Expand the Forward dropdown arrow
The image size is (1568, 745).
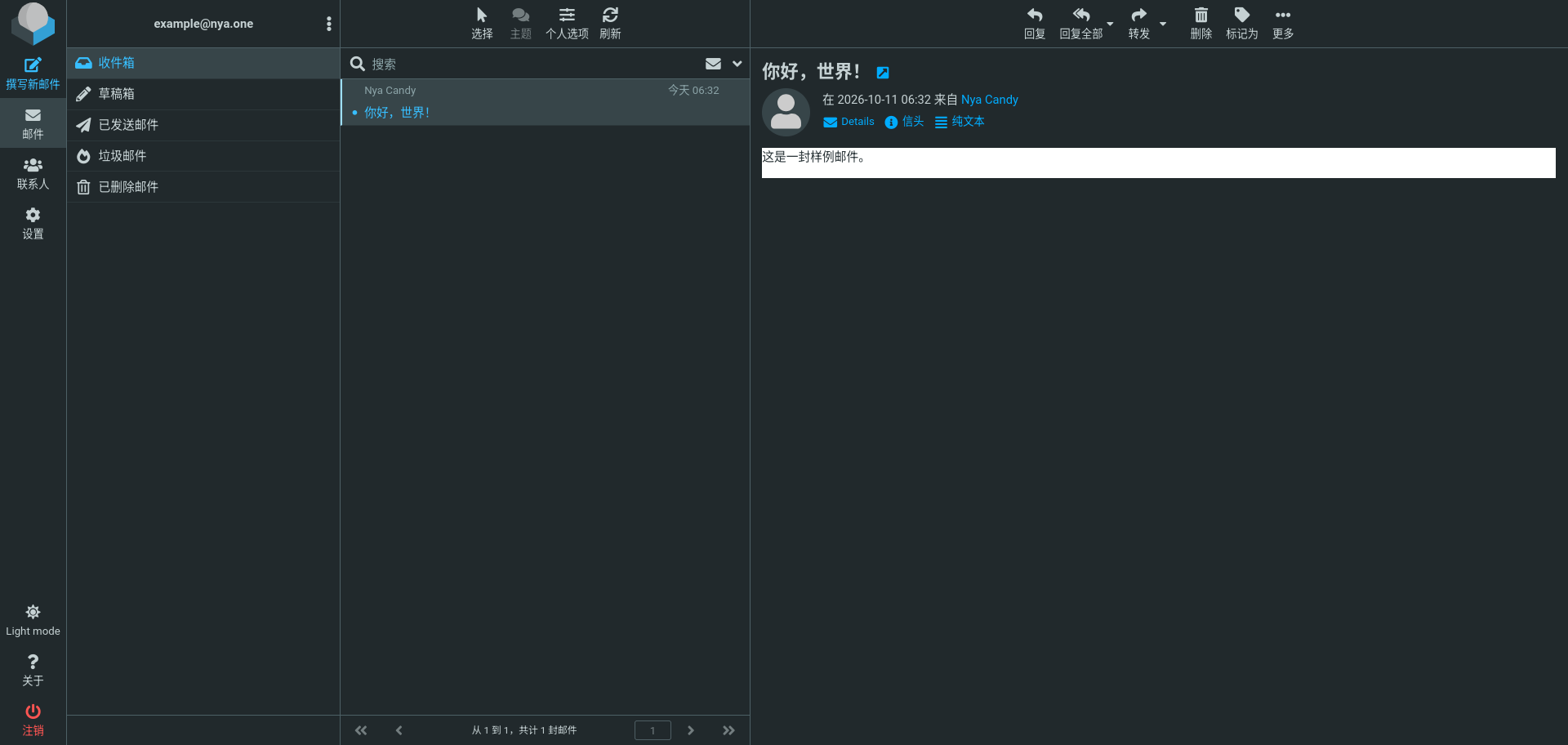point(1163,24)
